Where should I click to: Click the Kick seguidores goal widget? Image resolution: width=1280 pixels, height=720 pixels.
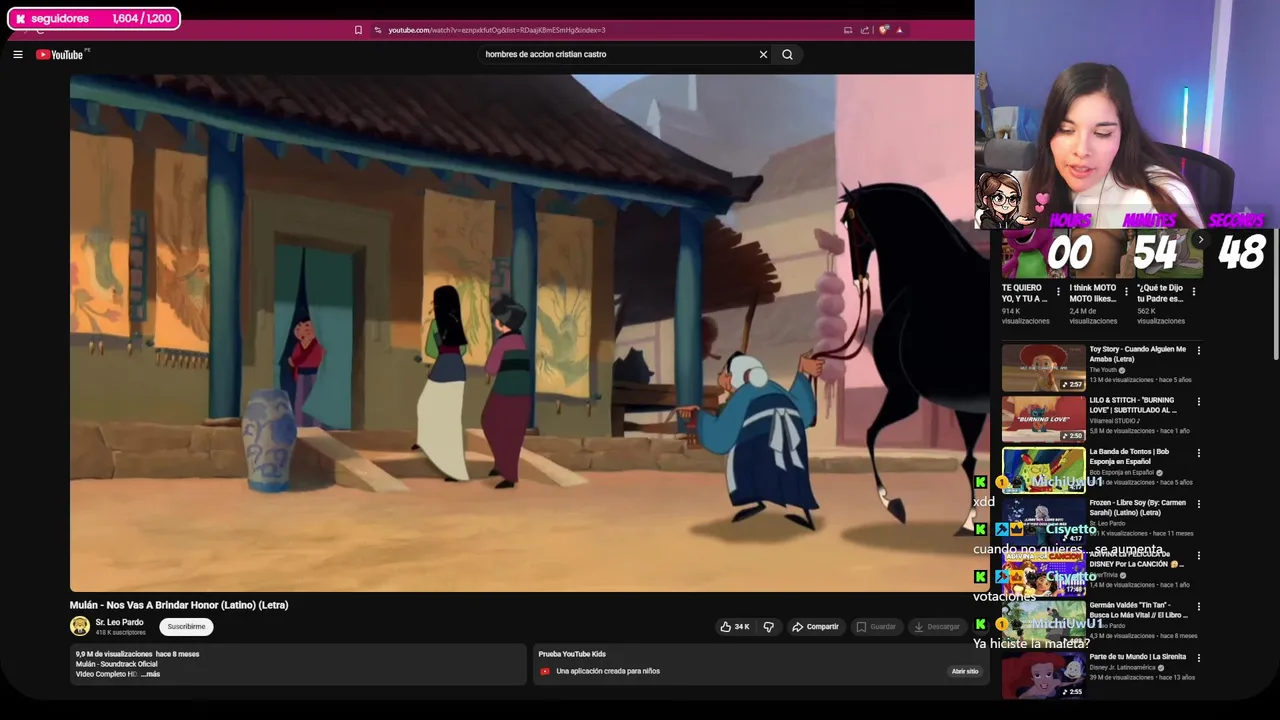pyautogui.click(x=94, y=18)
